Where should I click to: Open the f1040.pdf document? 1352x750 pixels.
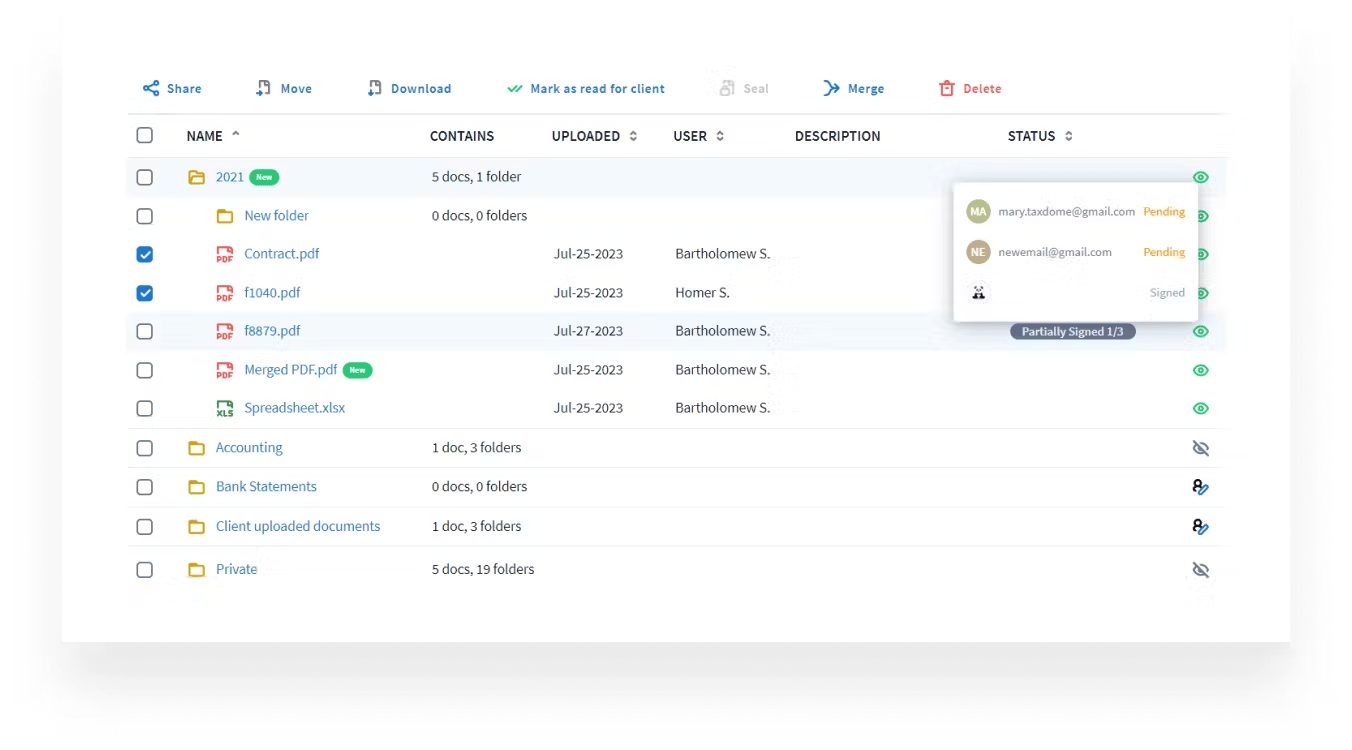272,293
